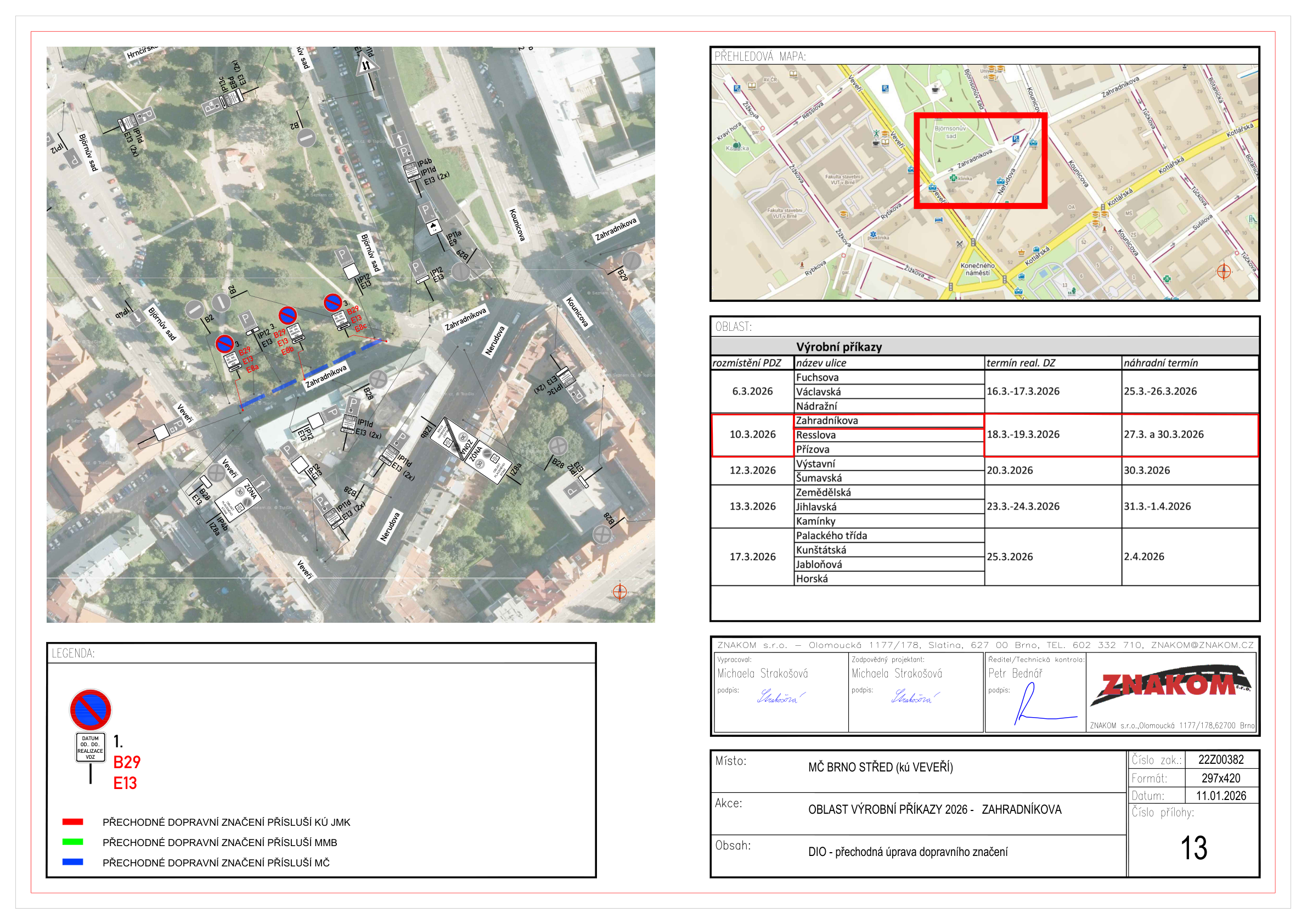Screen dimensions: 1307x924
Task: Click the green cross klinika icon on overview map
Action: [x=953, y=178]
